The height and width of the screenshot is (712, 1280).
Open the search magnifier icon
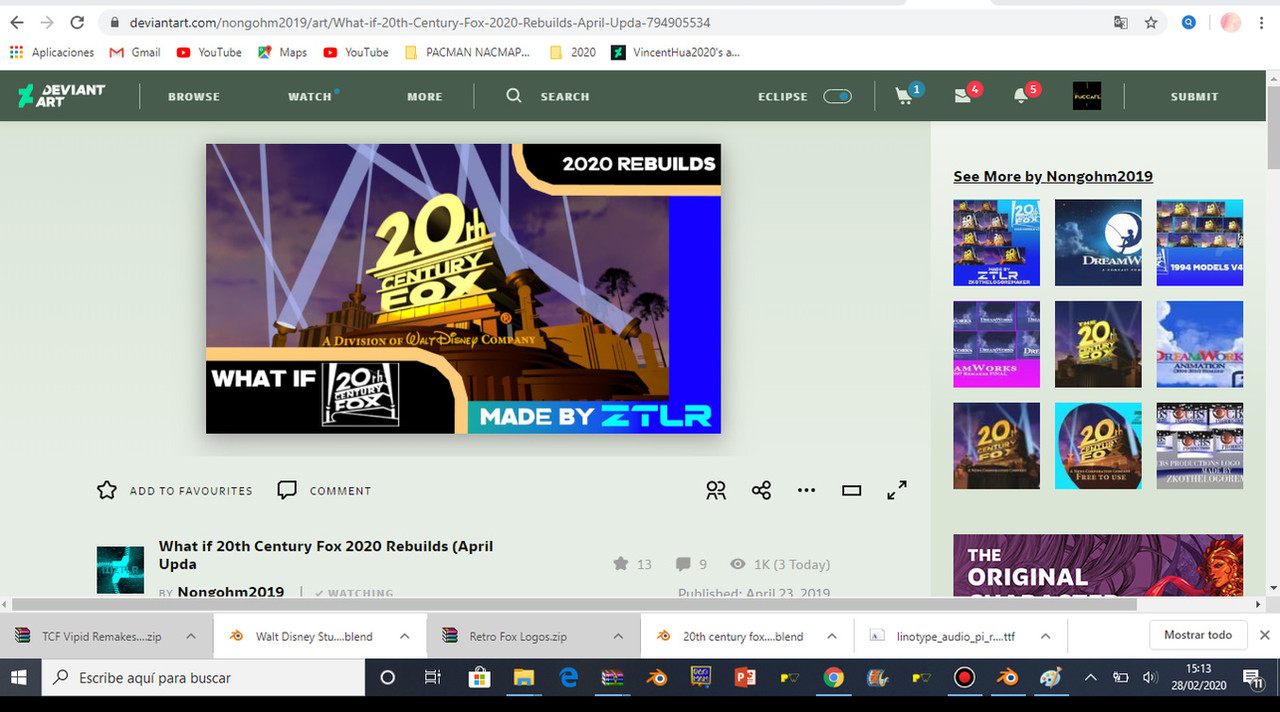click(x=514, y=96)
